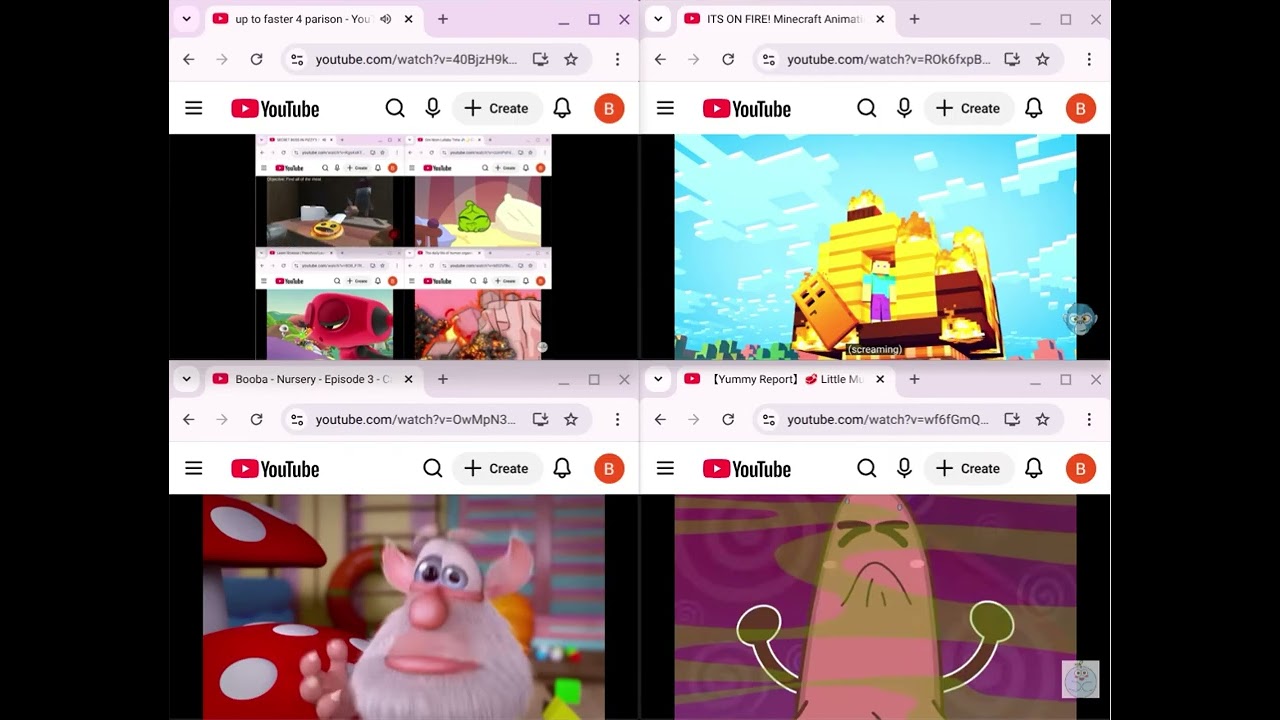Image resolution: width=1280 pixels, height=720 pixels.
Task: Open YouTube guide menu in 'up to faster' window
Action: tap(194, 108)
